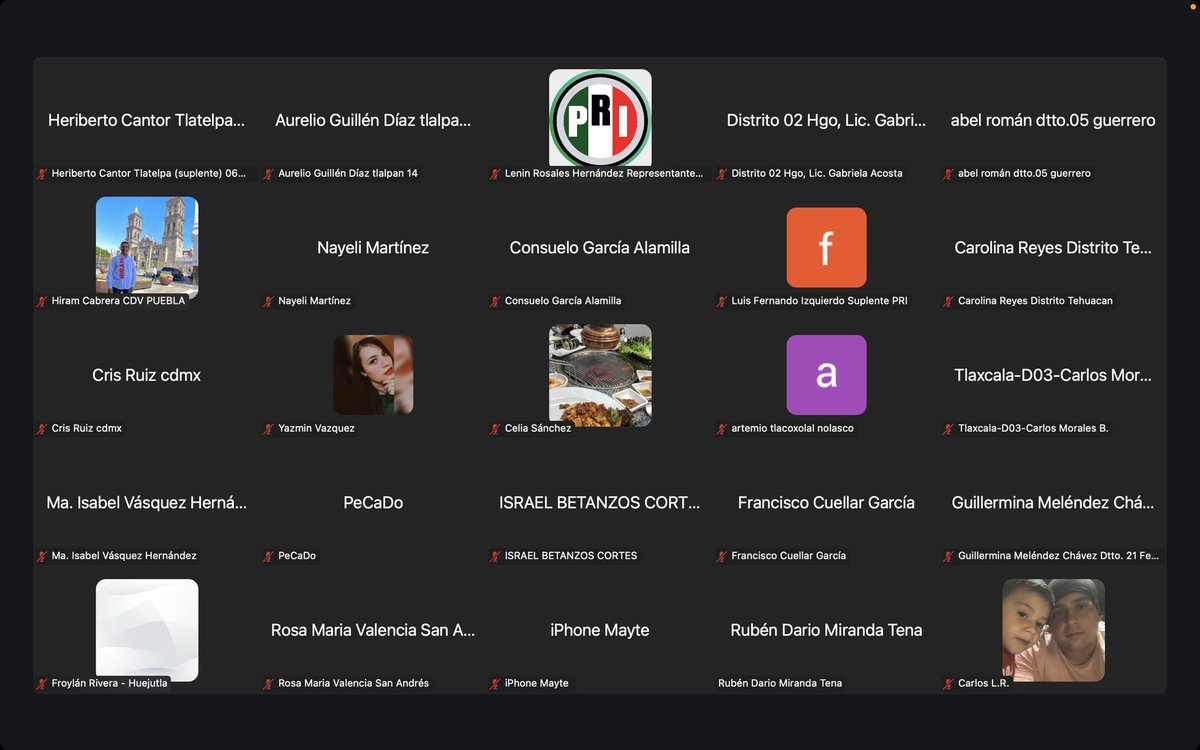This screenshot has height=750, width=1200.
Task: Click muted mic icon for Distrito 02 Hgo
Action: pos(722,174)
